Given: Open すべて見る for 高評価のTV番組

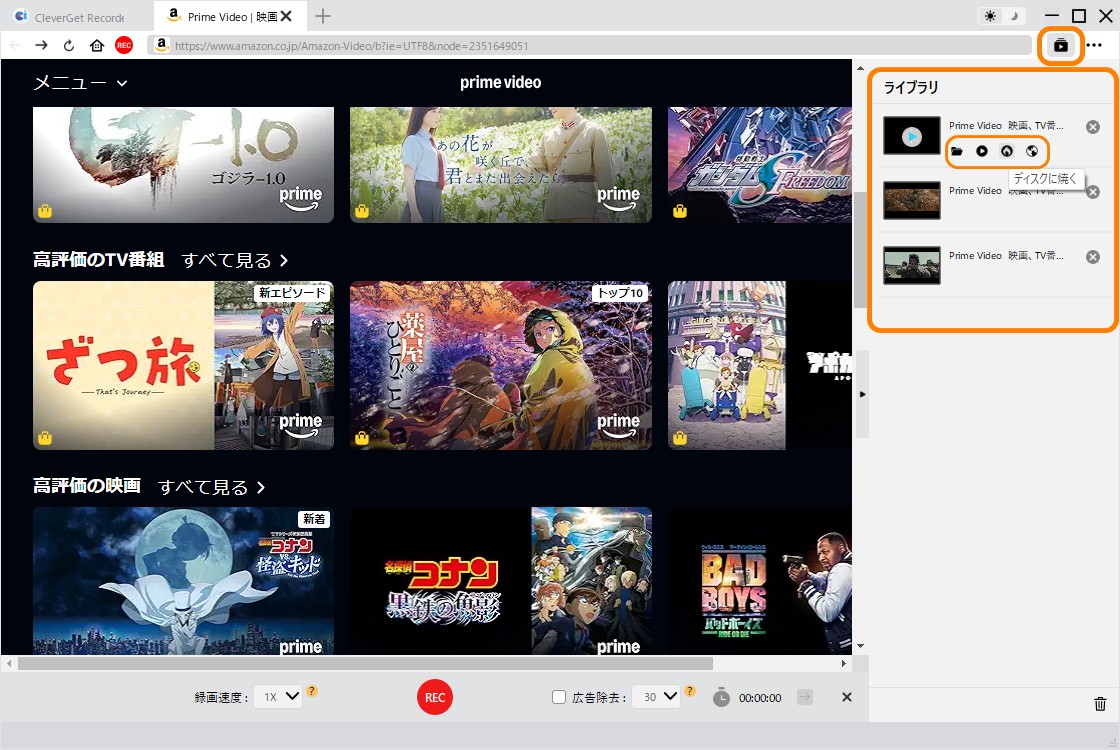Looking at the screenshot, I should (235, 261).
